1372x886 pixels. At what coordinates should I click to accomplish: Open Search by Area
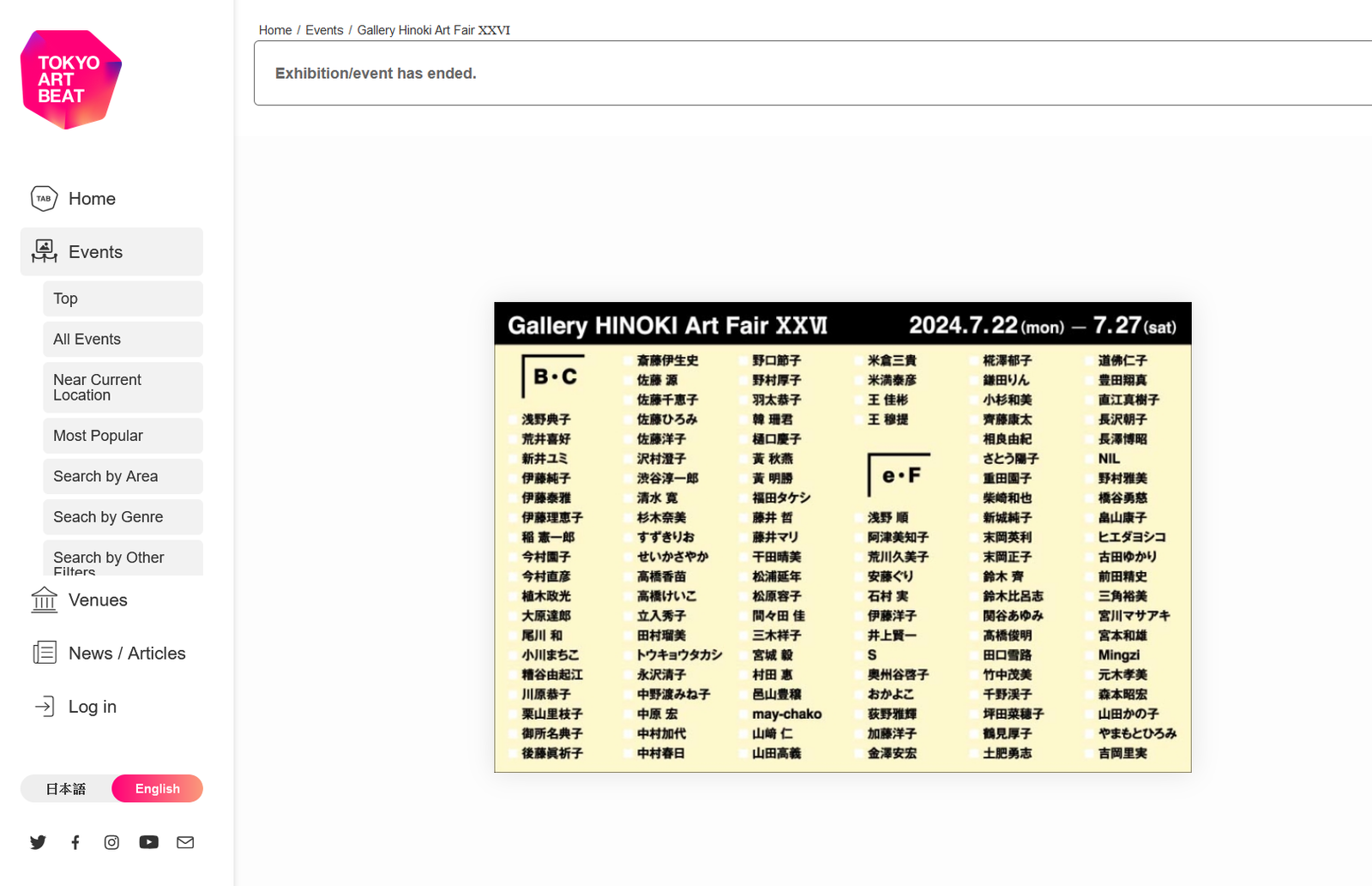point(123,476)
